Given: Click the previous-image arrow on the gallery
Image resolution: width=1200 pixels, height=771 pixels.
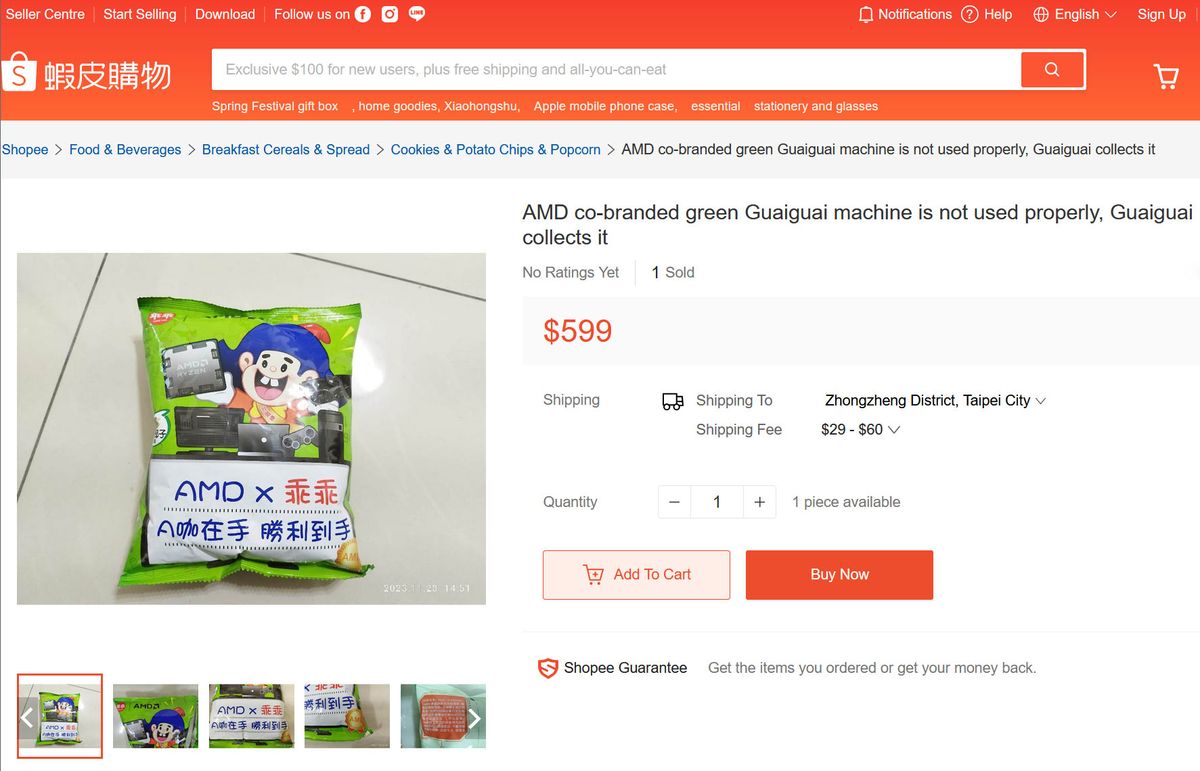Looking at the screenshot, I should click(x=27, y=717).
